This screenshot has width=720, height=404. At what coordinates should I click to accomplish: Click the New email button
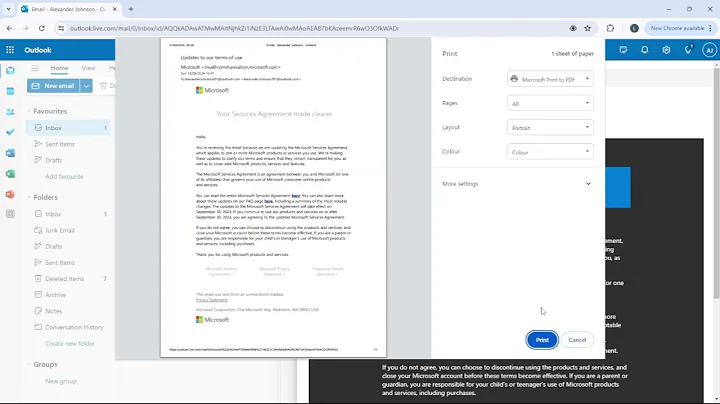53,86
